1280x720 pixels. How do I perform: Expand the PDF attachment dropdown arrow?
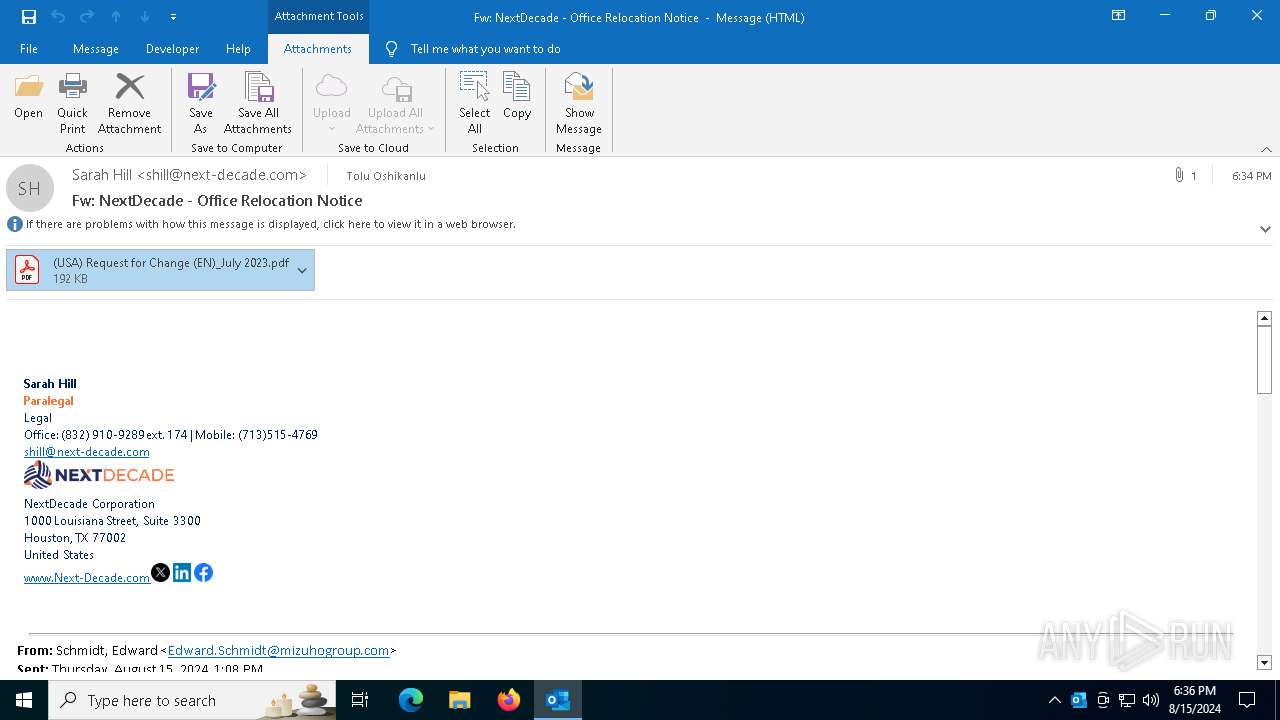click(302, 270)
